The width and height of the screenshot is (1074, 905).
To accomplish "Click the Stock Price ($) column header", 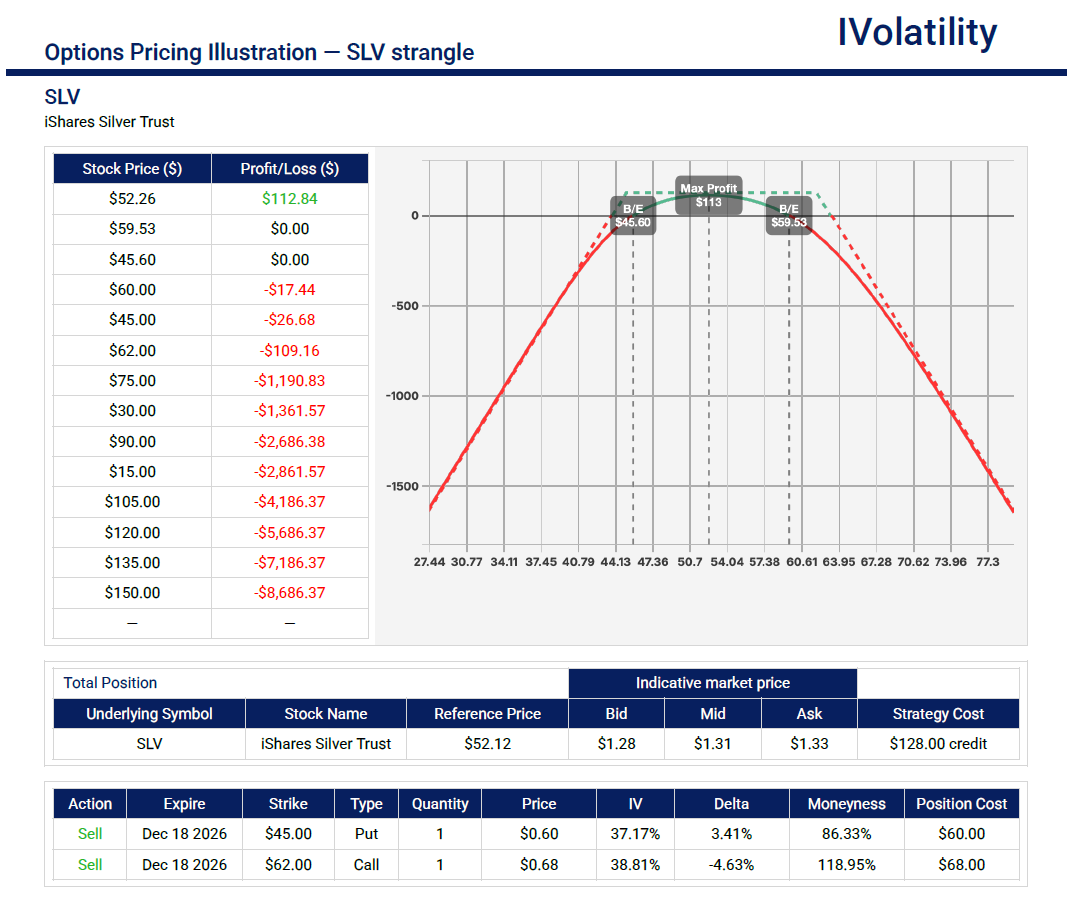I will tap(132, 169).
